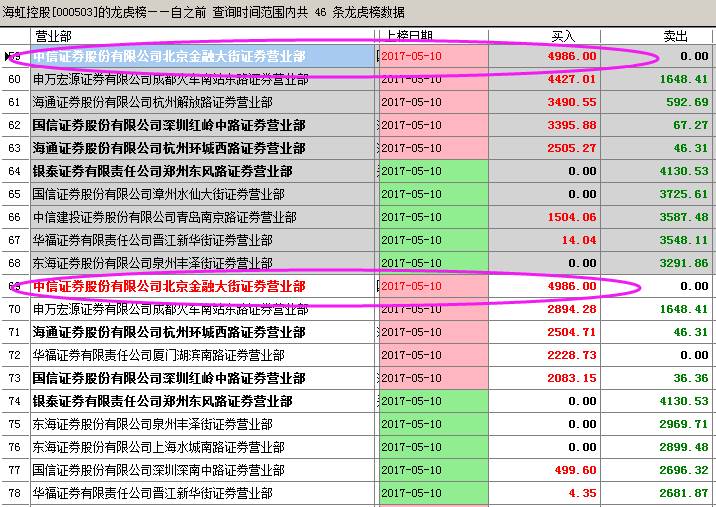Click buy value 499.60

[x=575, y=470]
